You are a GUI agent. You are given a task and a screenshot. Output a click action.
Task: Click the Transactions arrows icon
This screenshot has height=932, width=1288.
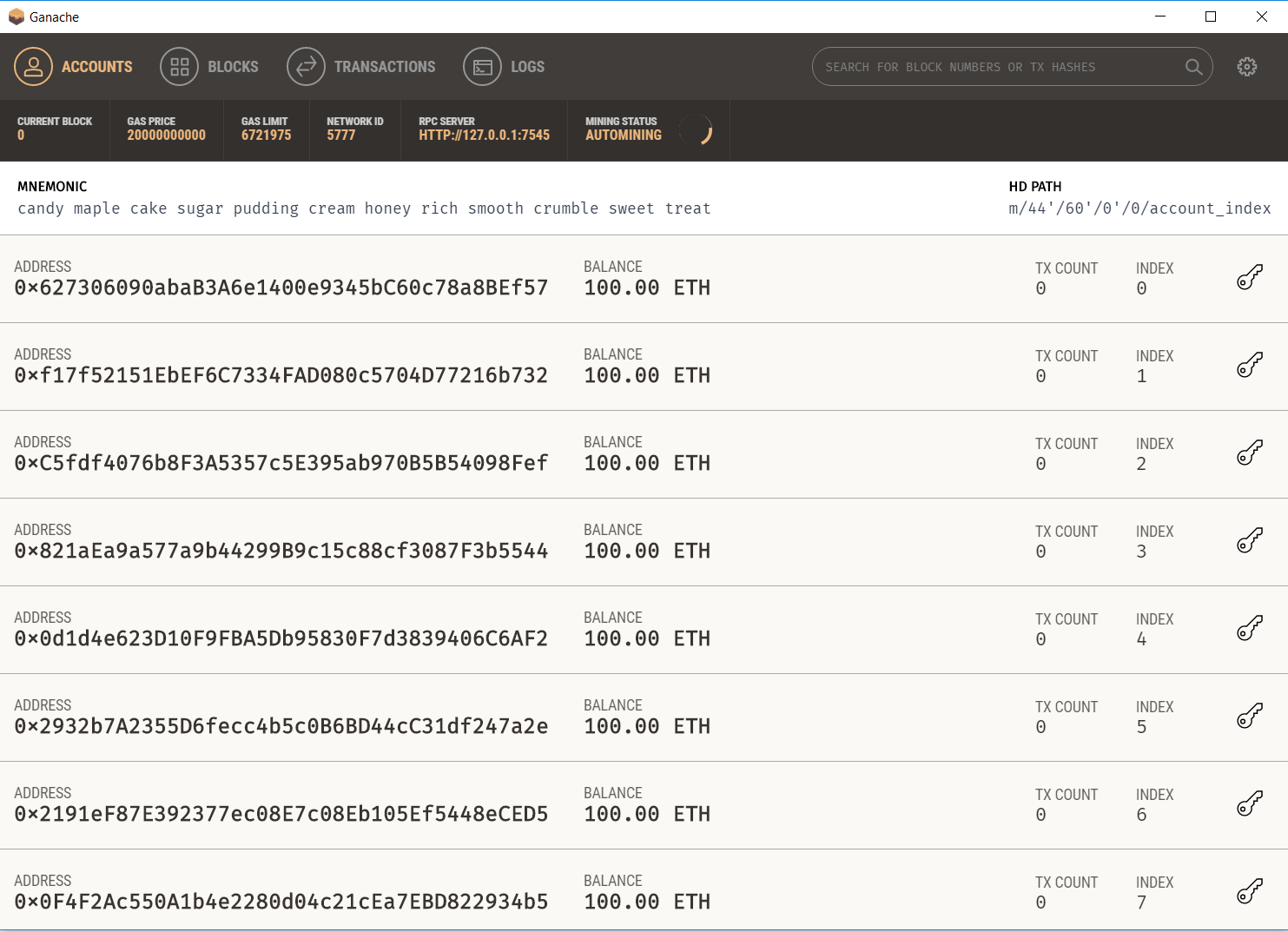click(306, 67)
